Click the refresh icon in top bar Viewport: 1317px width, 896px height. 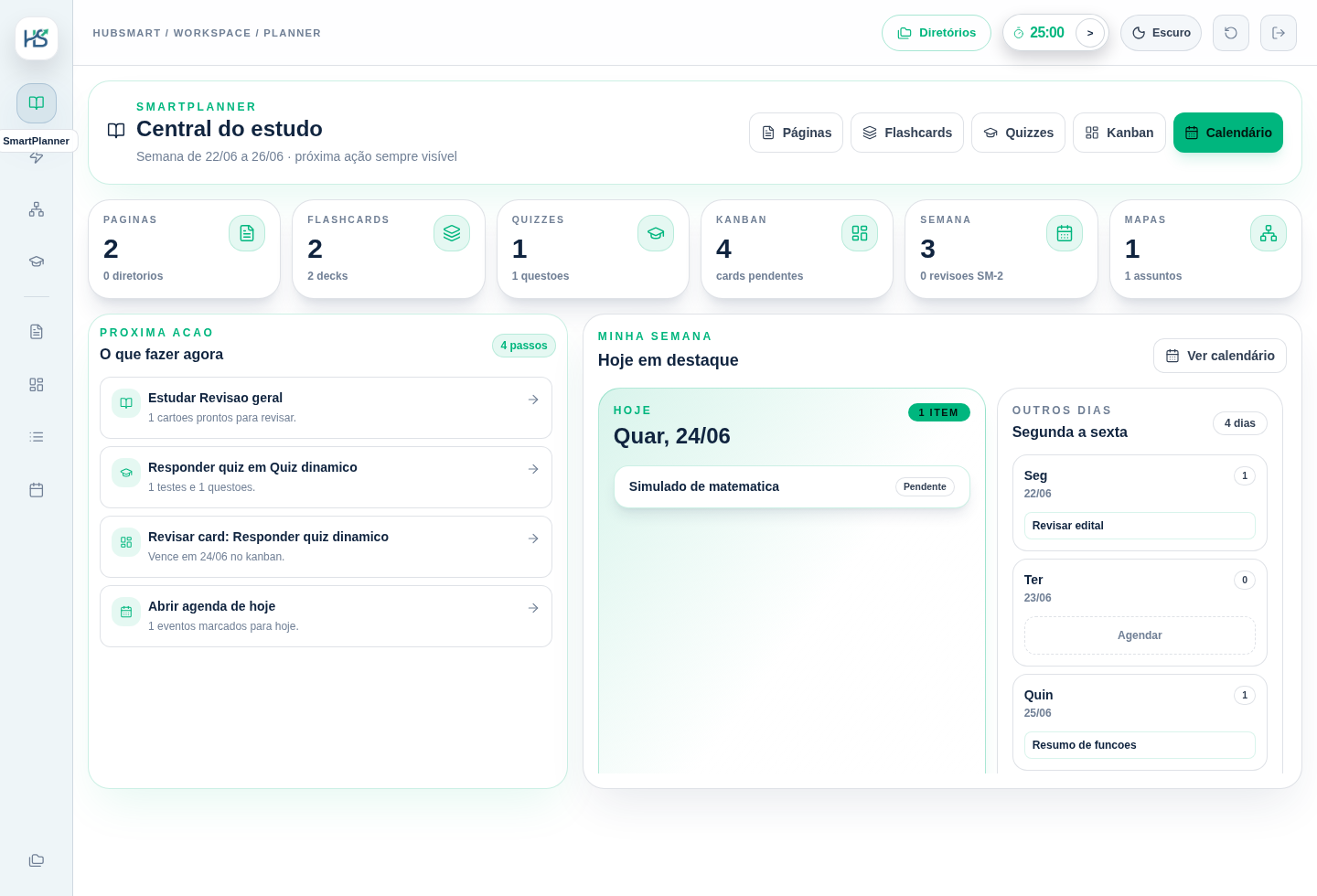click(x=1231, y=33)
